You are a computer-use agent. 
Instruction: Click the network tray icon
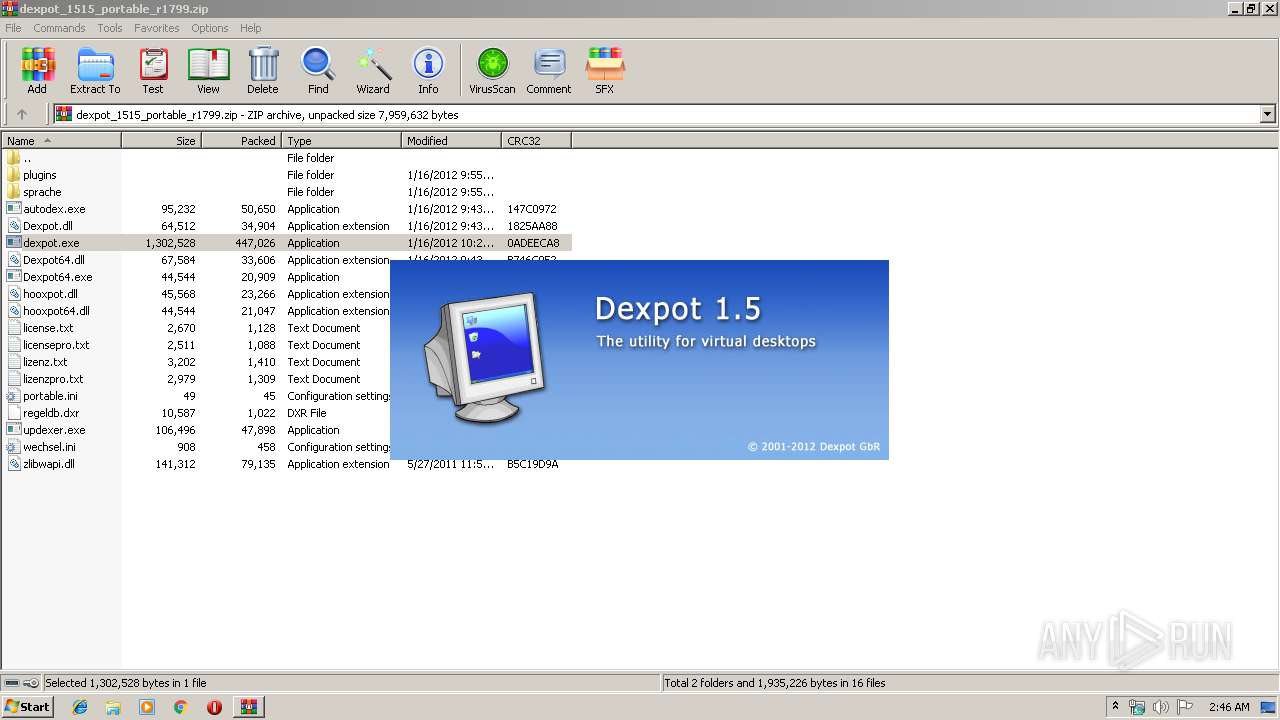(1137, 707)
